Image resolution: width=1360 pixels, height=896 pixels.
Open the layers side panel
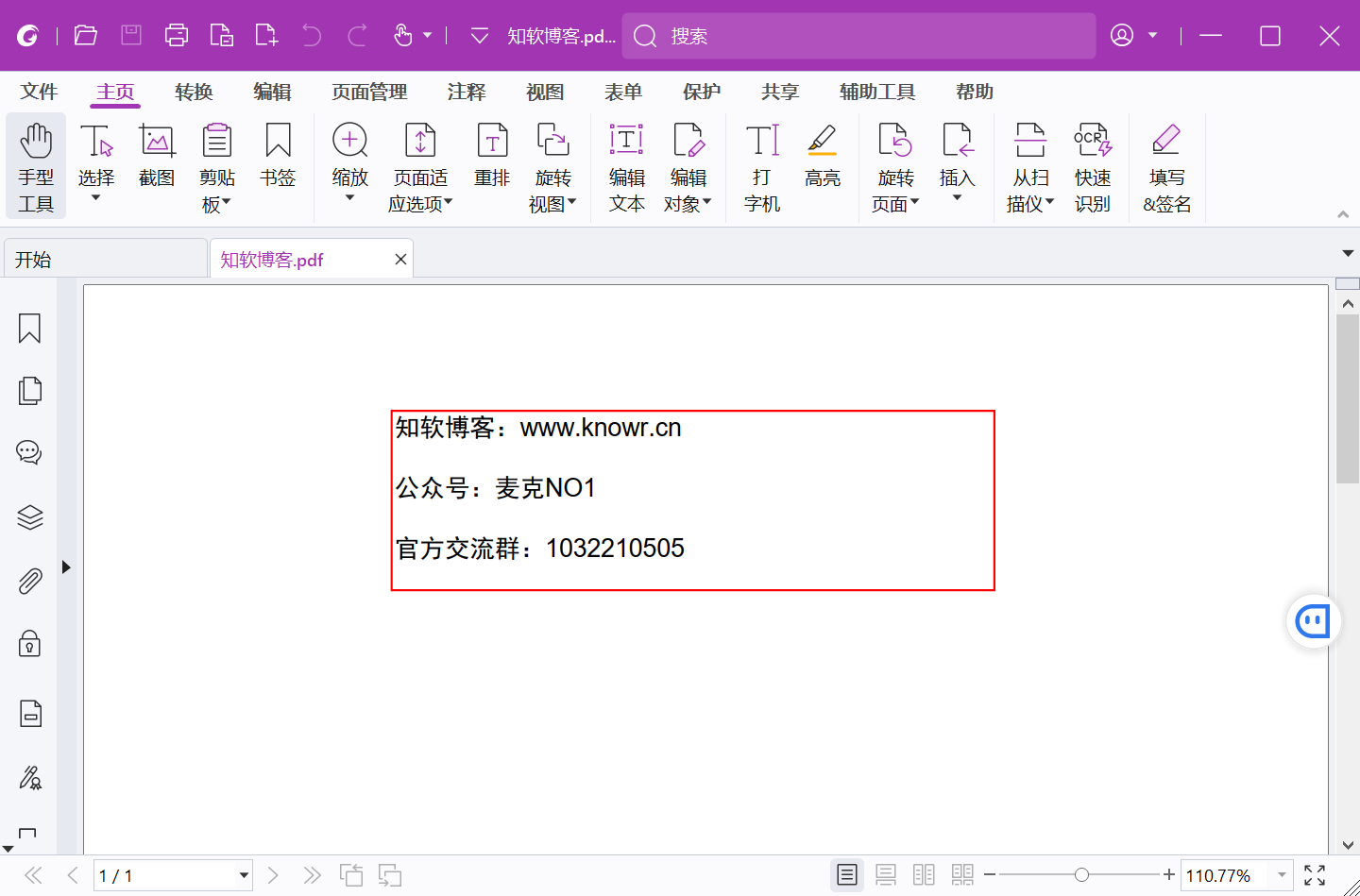pyautogui.click(x=29, y=517)
